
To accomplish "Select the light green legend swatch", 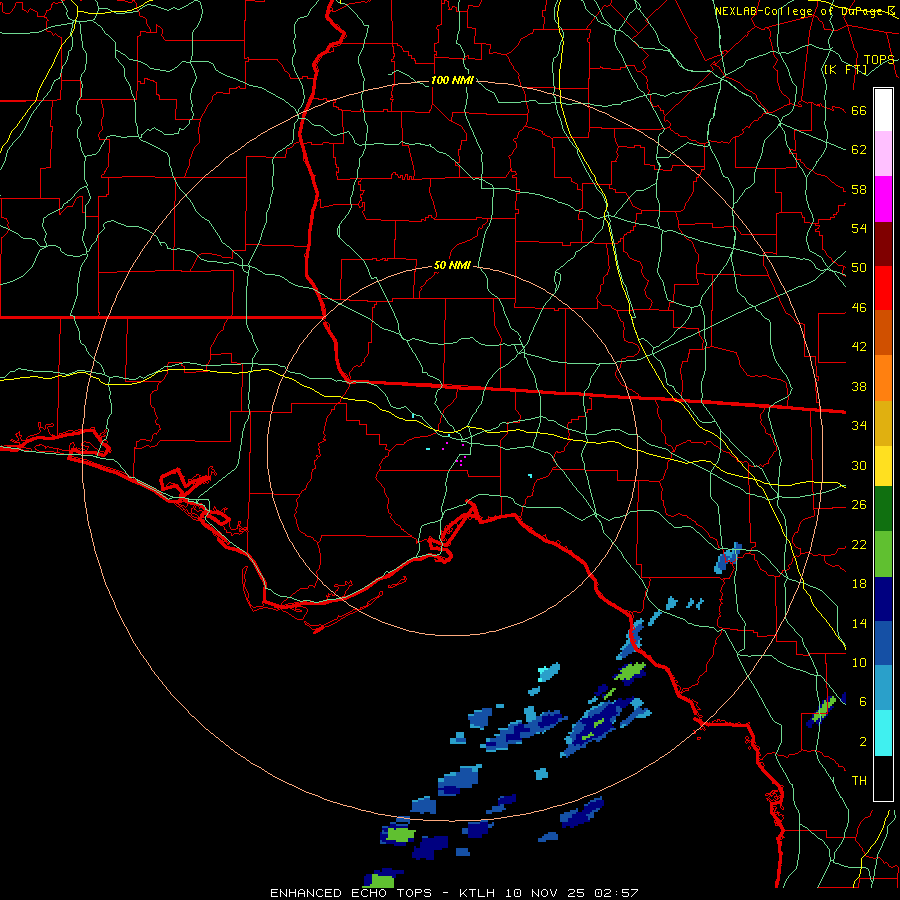I will 883,554.
